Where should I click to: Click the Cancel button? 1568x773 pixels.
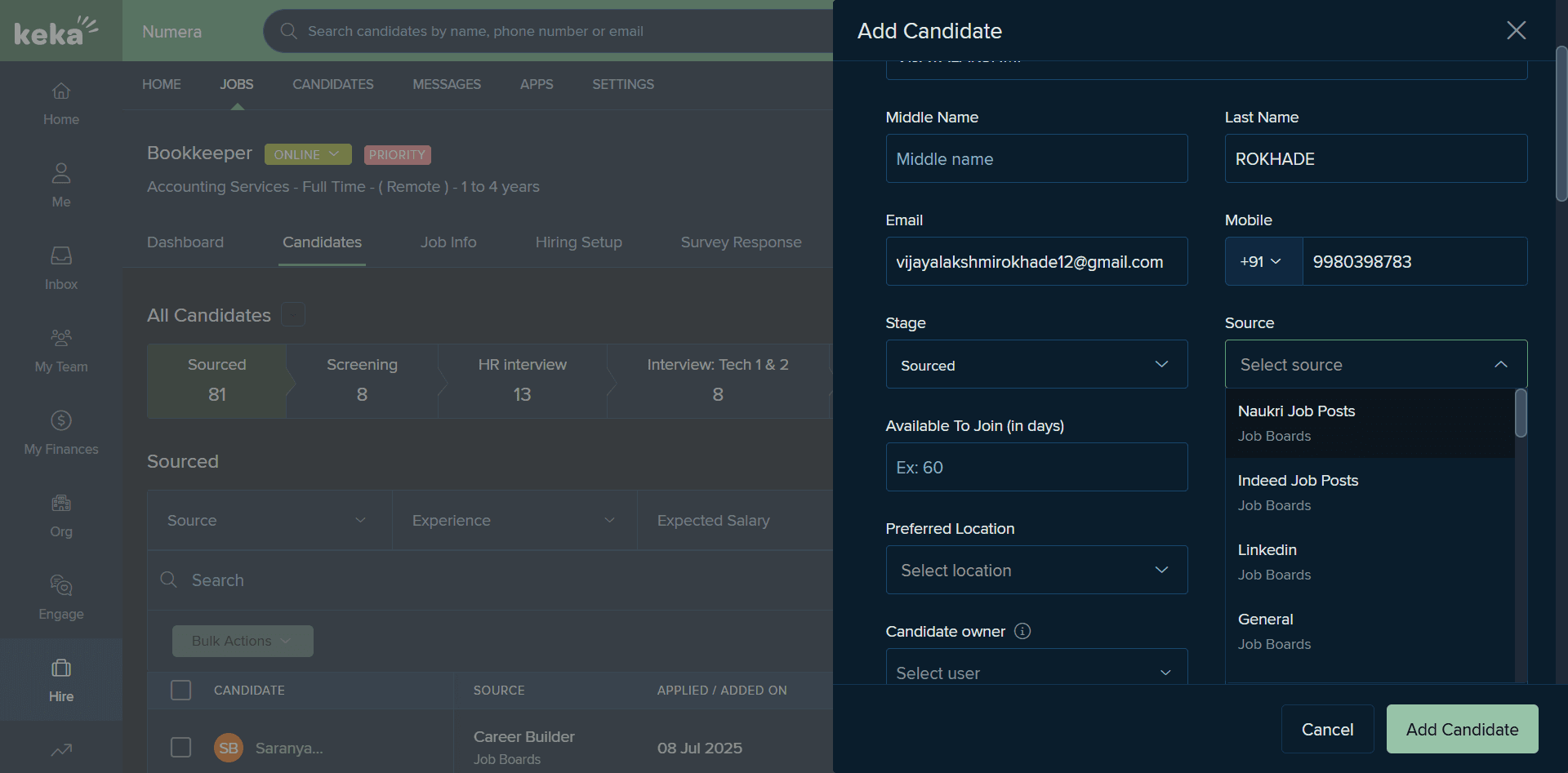tap(1327, 729)
